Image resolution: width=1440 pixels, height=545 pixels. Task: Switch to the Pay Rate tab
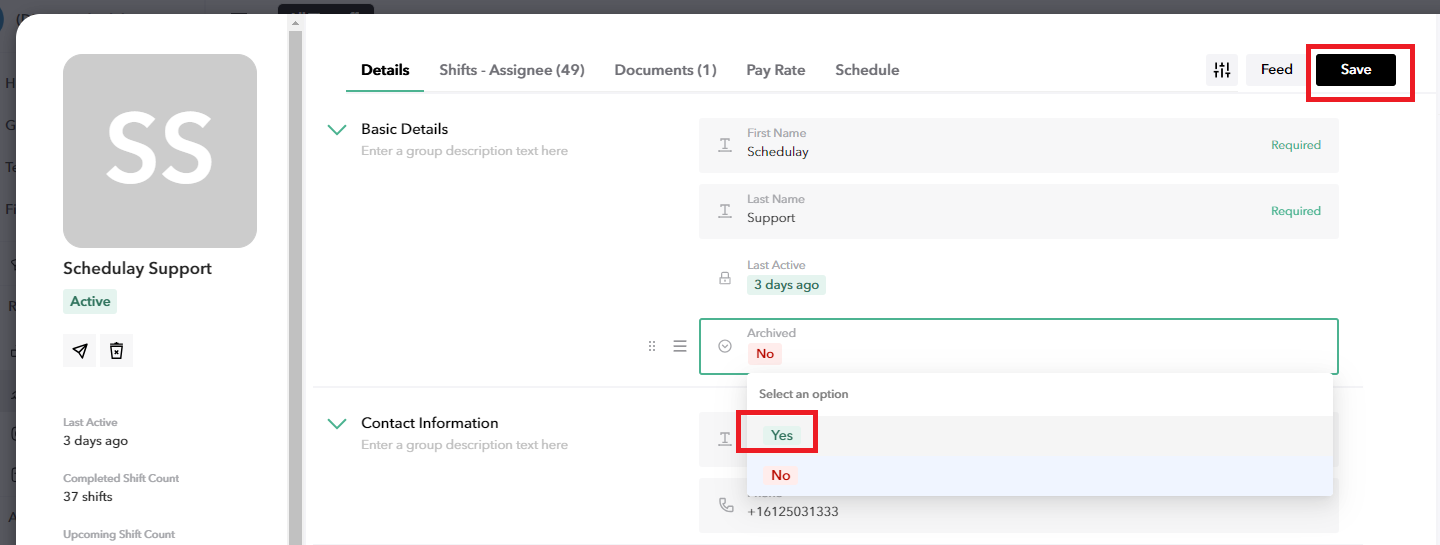click(776, 70)
